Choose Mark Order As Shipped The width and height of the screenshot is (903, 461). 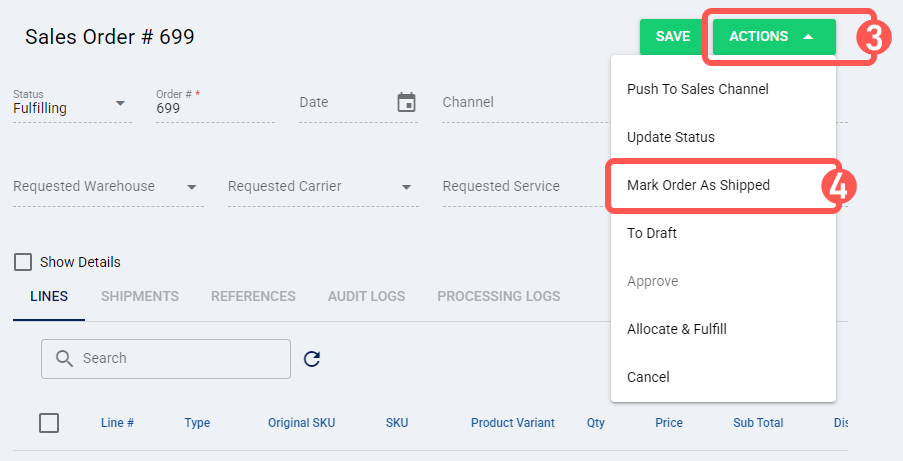pyautogui.click(x=723, y=186)
